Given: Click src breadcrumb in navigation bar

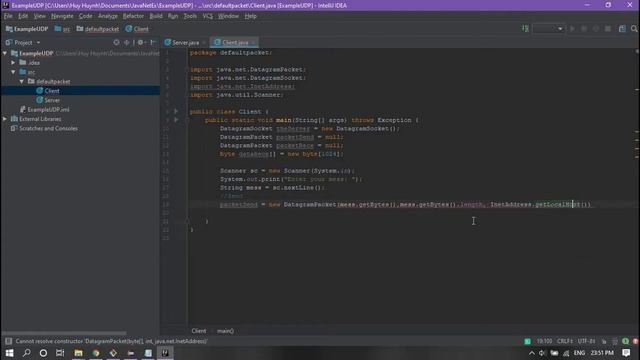Looking at the screenshot, I should tap(62, 29).
